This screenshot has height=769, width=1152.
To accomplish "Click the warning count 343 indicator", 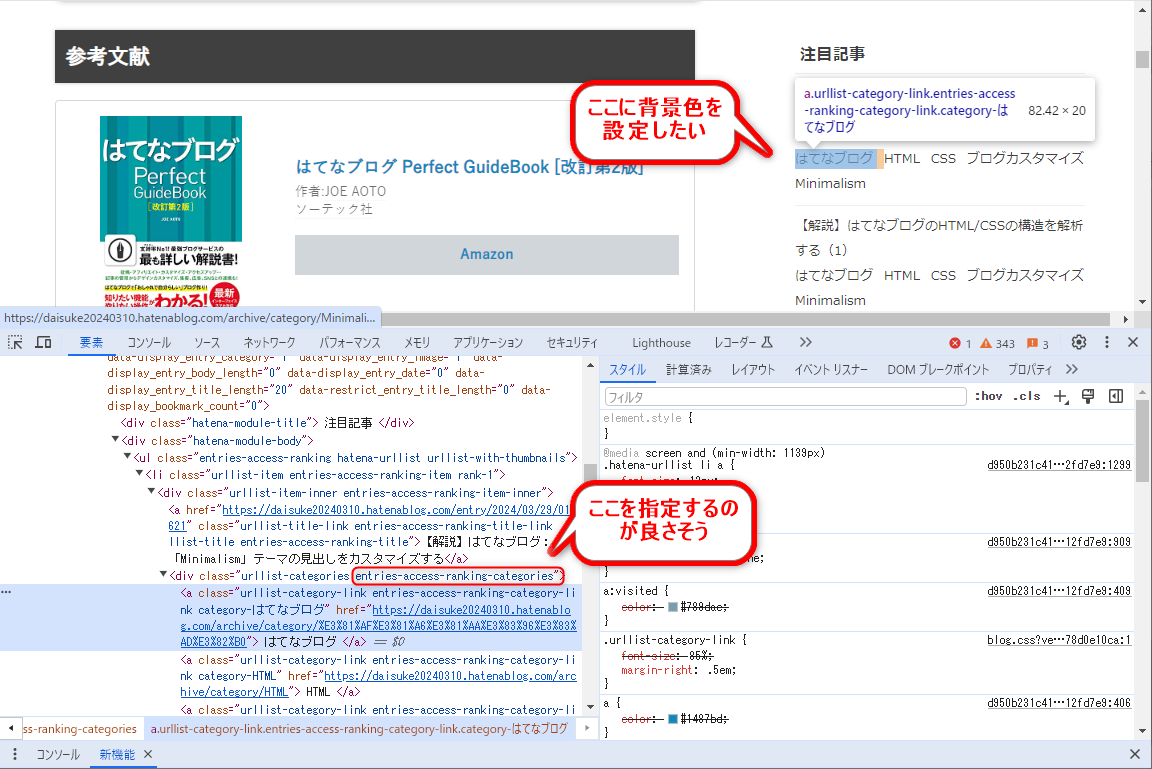I will 997,343.
